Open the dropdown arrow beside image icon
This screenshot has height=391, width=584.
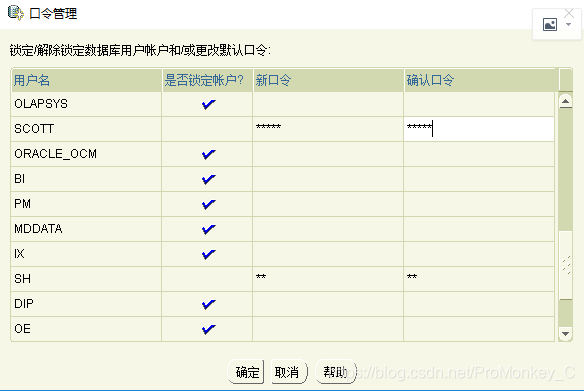(x=568, y=25)
